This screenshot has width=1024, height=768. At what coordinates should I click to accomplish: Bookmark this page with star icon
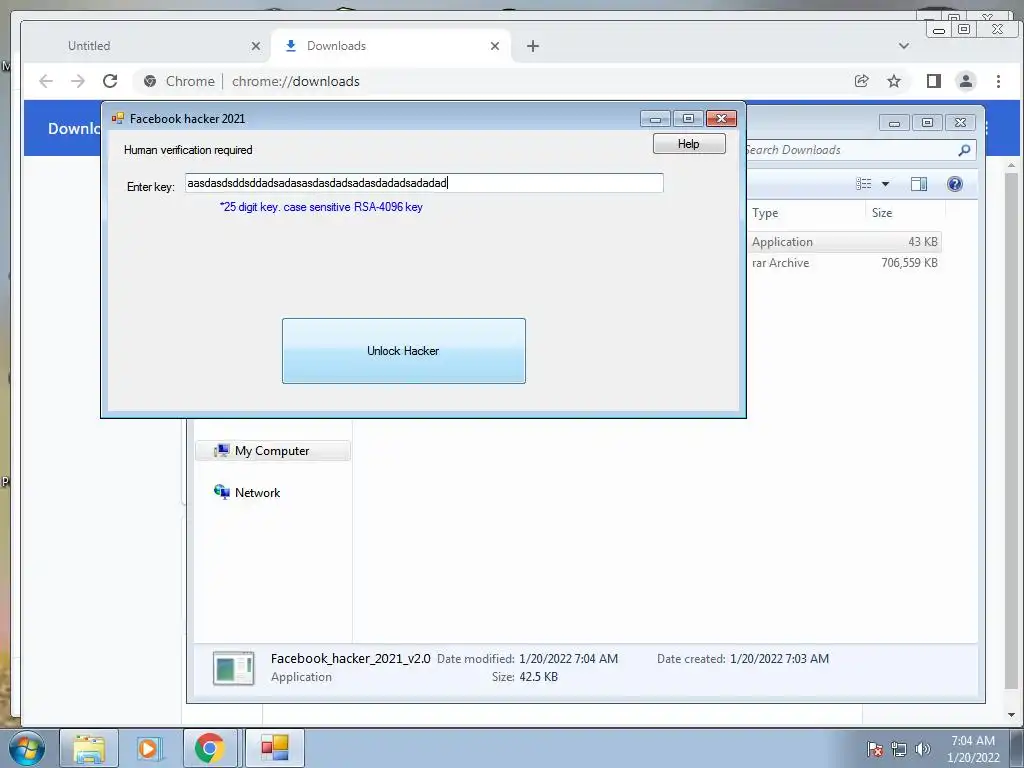[894, 81]
